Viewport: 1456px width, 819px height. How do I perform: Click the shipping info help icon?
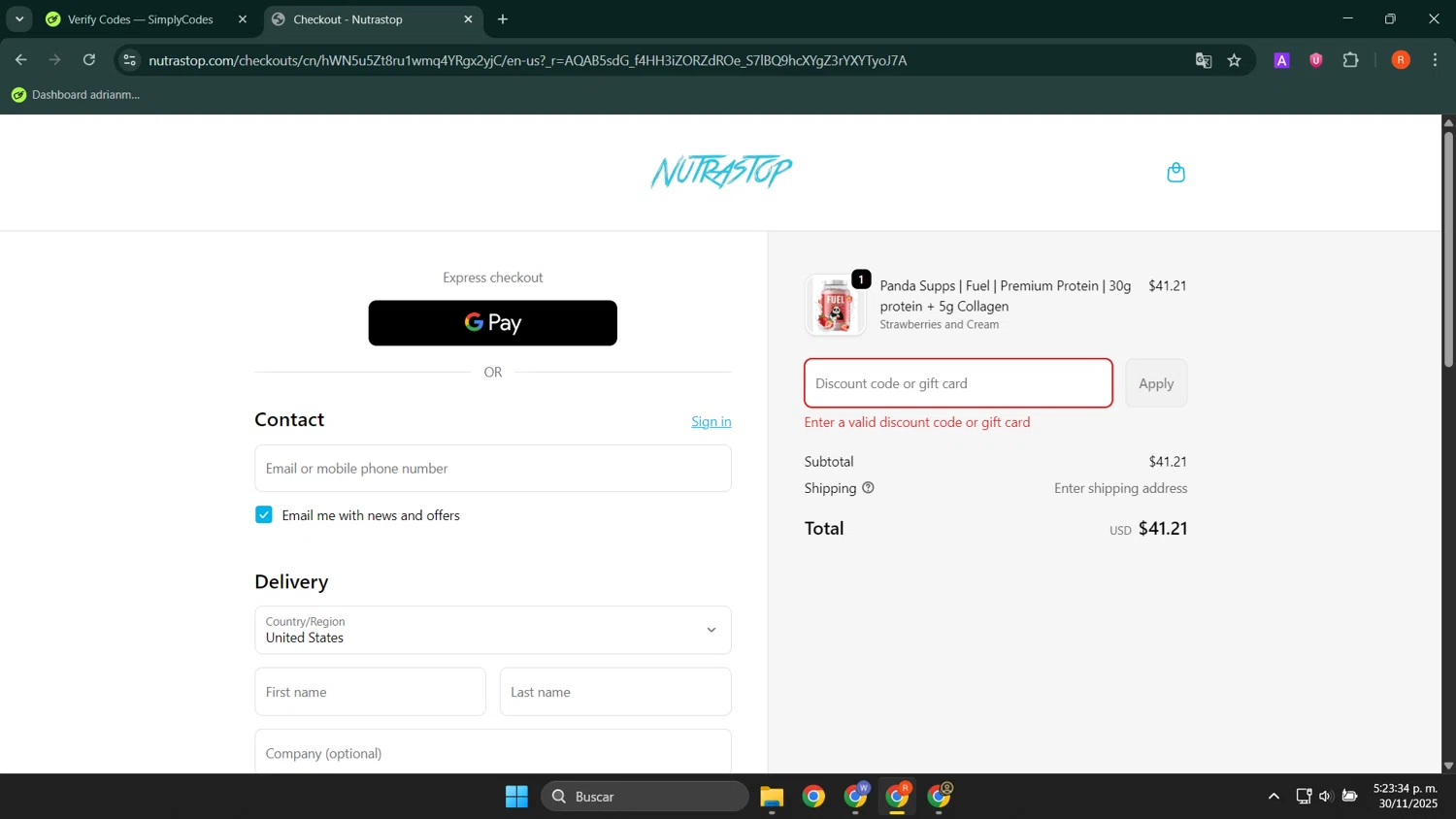(x=868, y=488)
